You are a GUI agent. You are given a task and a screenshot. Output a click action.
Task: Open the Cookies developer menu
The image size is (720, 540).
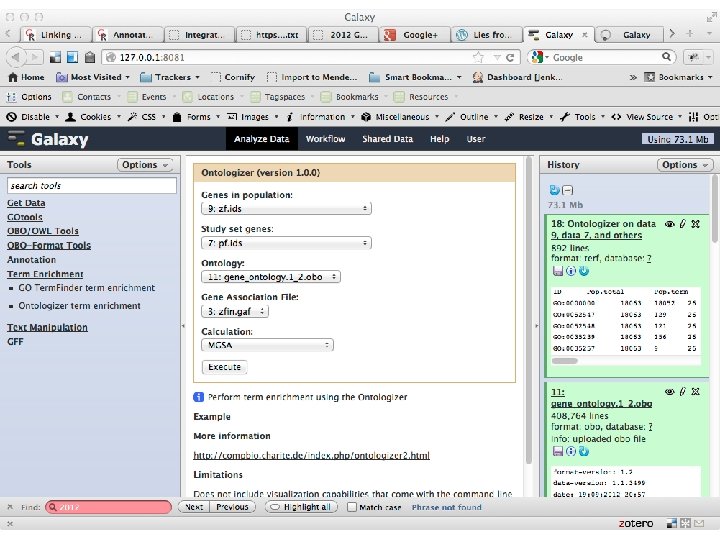(x=93, y=117)
